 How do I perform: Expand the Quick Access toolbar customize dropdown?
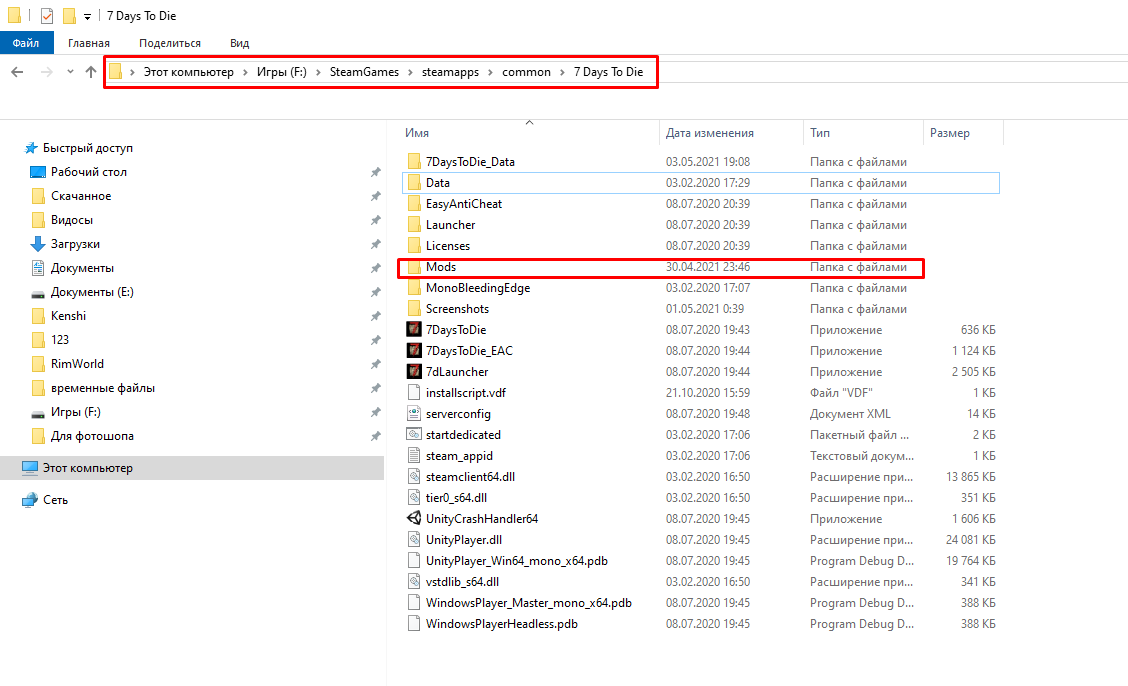(x=88, y=17)
